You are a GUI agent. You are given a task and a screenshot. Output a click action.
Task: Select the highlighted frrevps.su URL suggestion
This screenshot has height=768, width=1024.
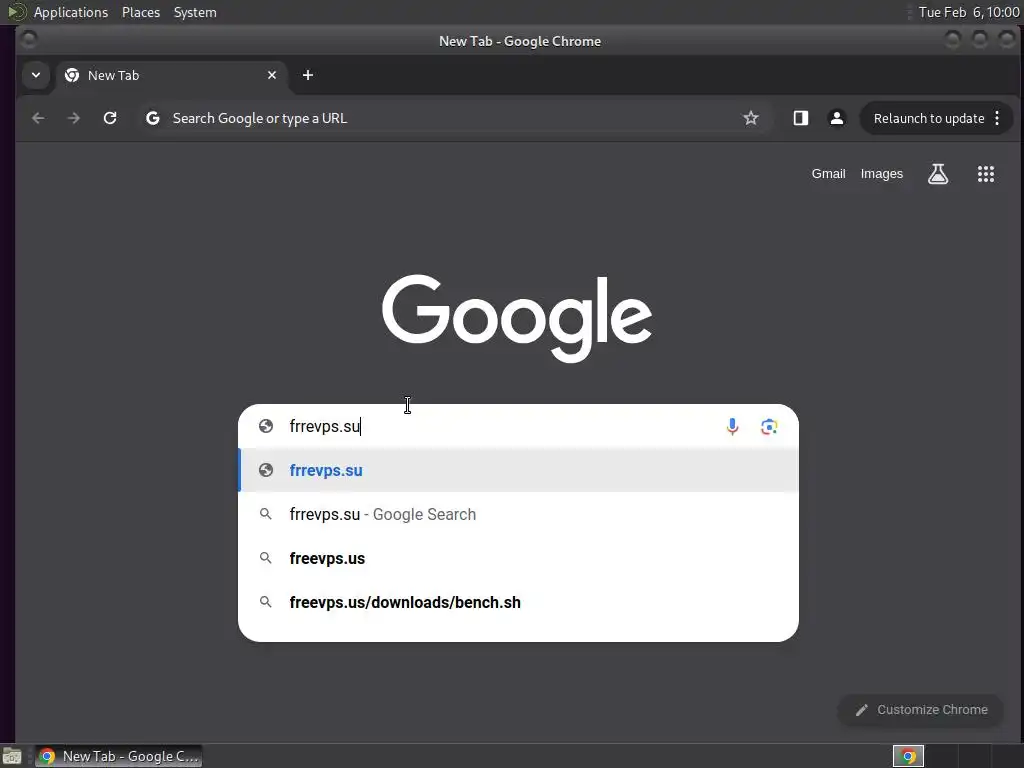[519, 470]
